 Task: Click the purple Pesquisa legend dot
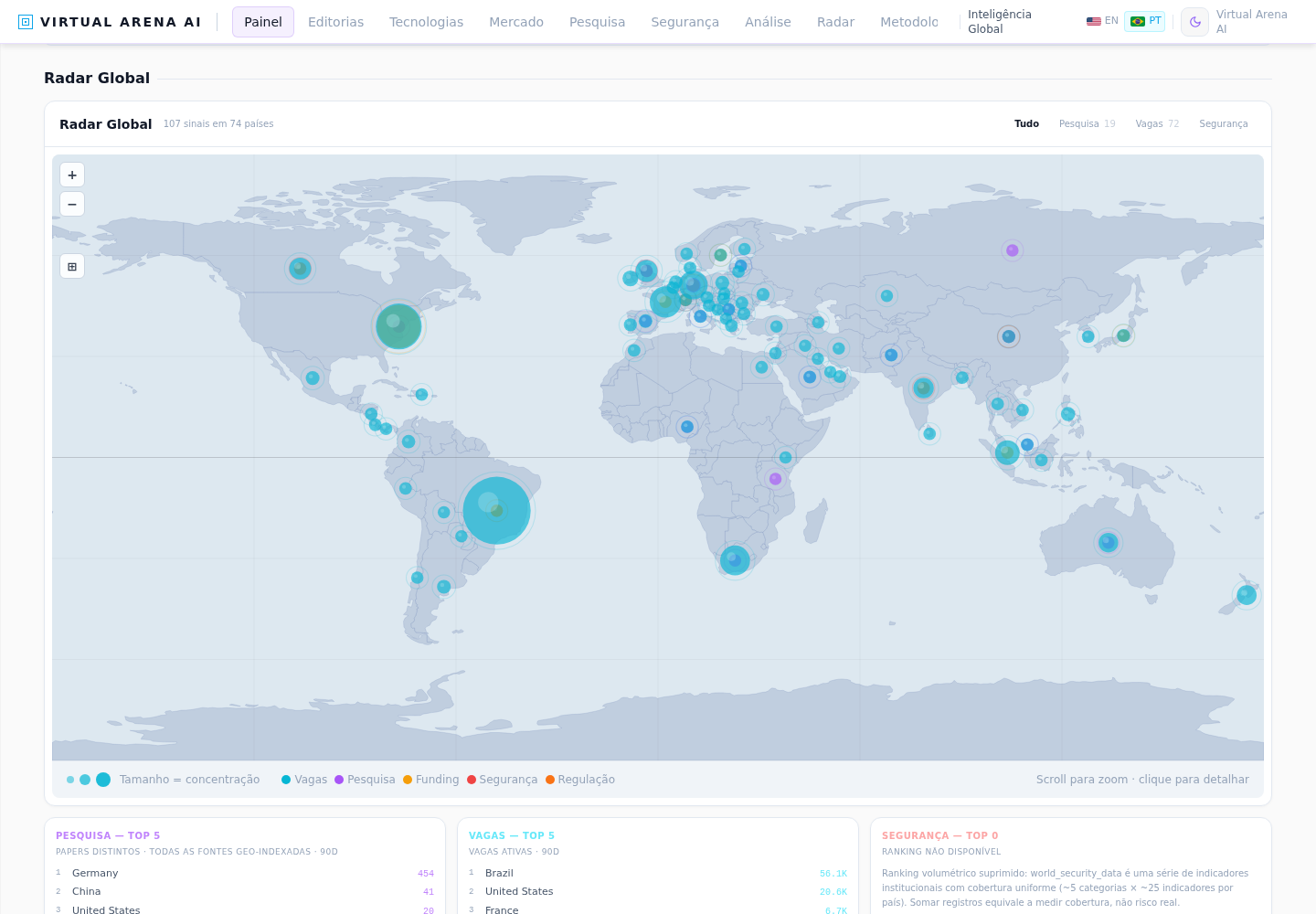tap(339, 780)
